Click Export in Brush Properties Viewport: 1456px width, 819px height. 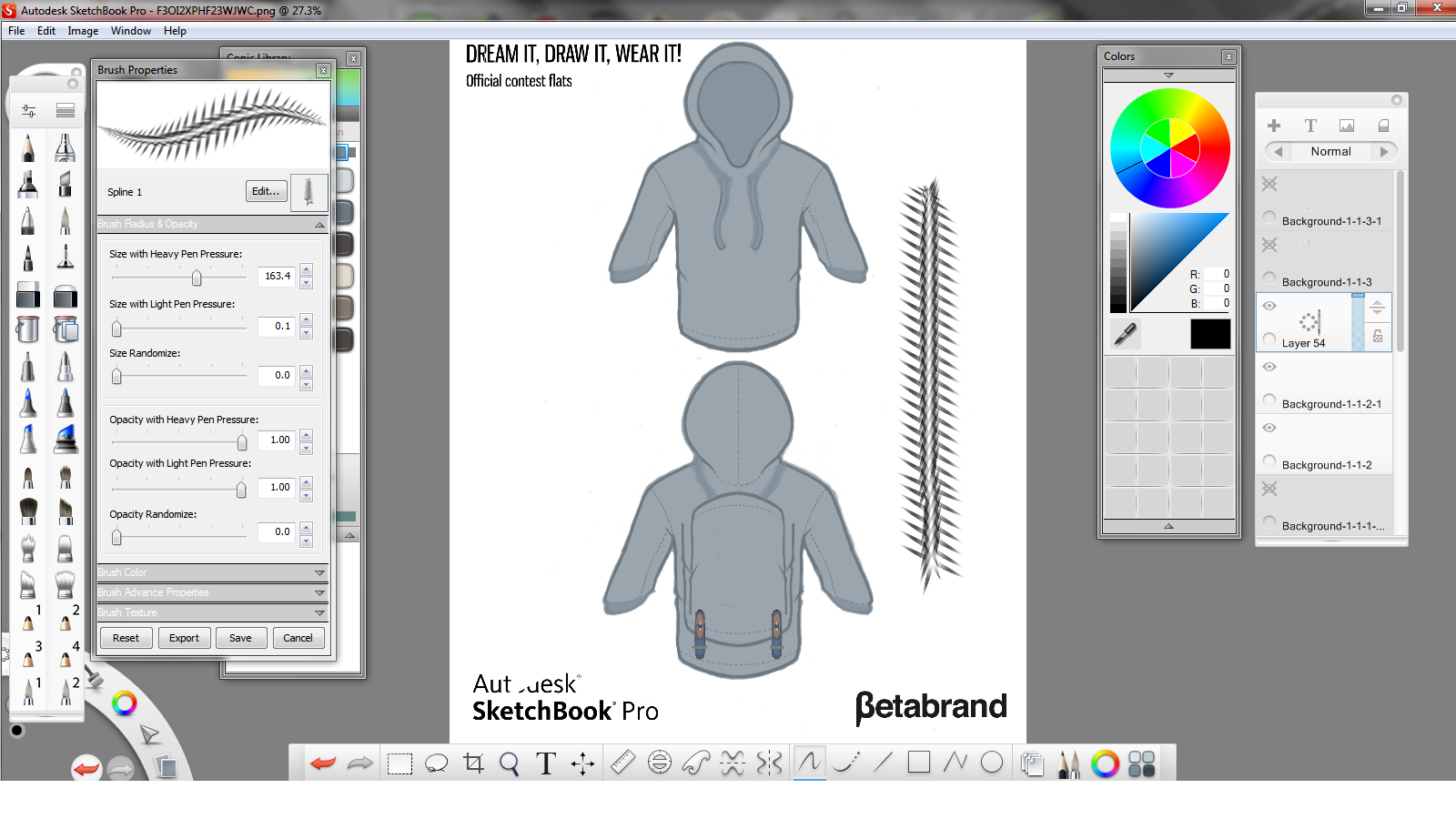(184, 638)
